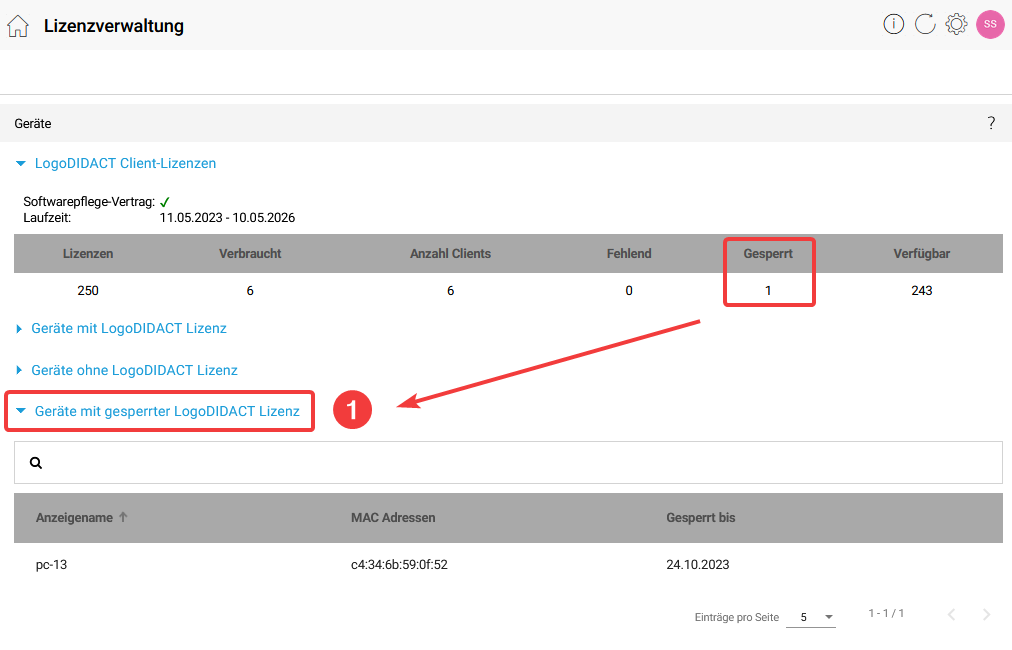Click the Verbraucht column header
1012x650 pixels.
point(250,254)
